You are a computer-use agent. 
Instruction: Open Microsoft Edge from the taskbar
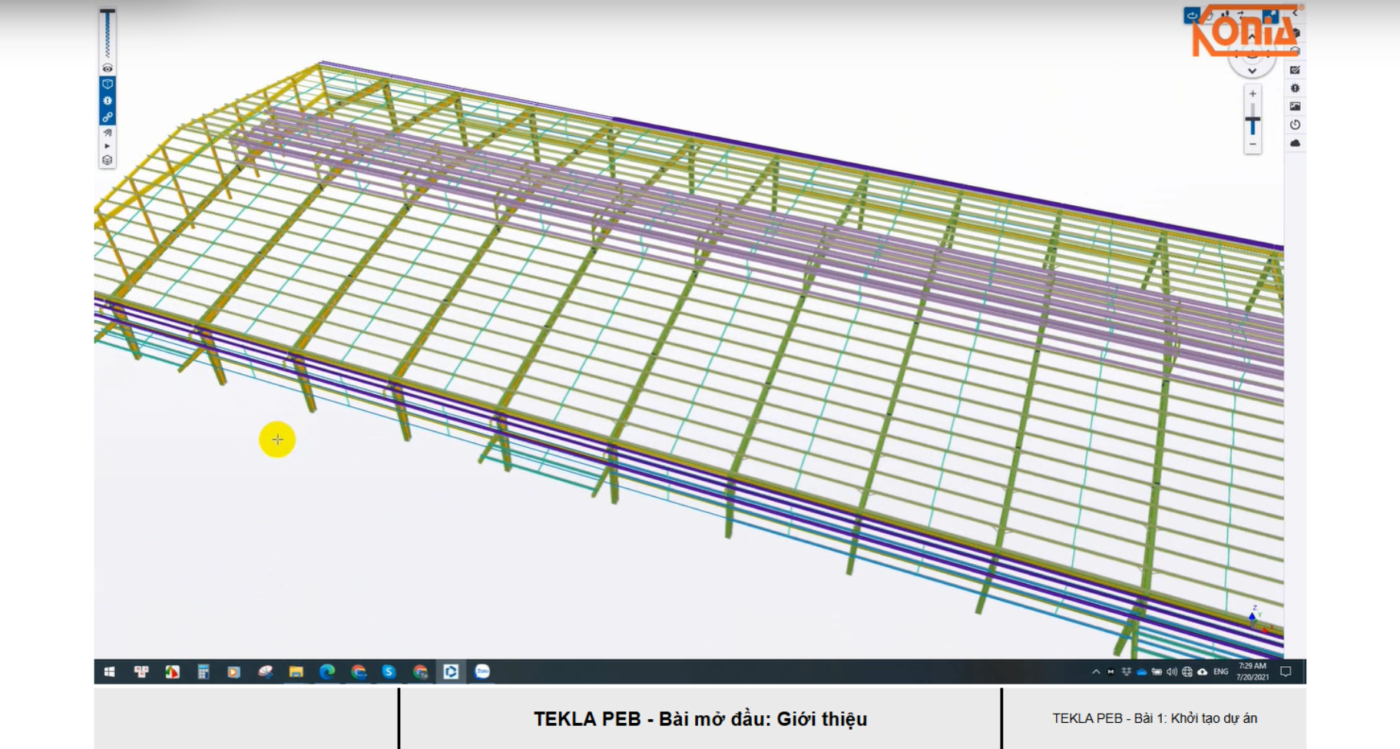[x=326, y=672]
